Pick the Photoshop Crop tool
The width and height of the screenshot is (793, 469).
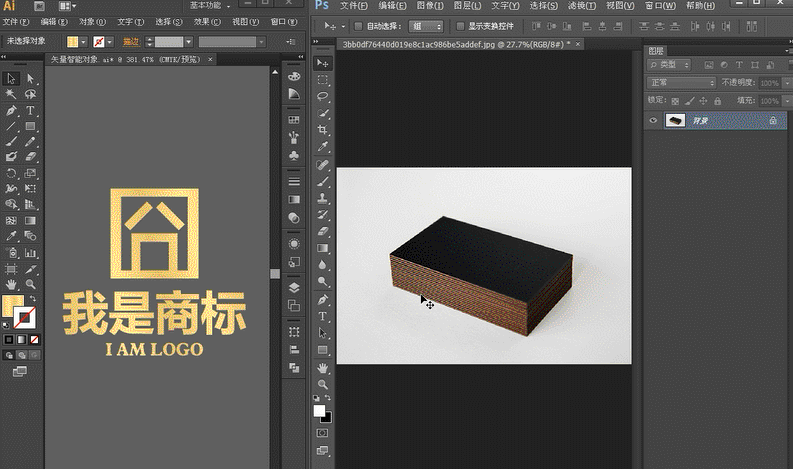tap(323, 130)
